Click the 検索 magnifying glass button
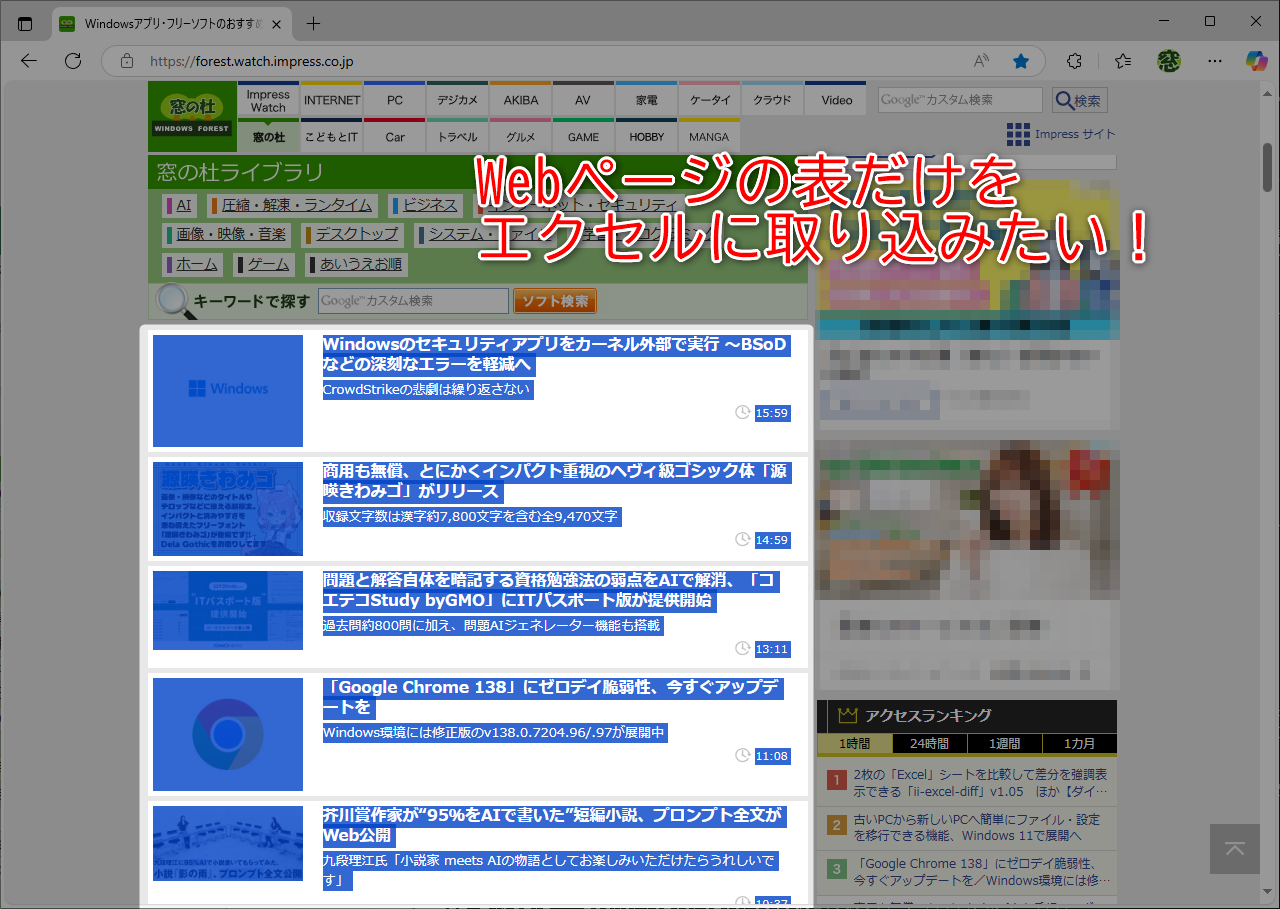 coord(1077,99)
